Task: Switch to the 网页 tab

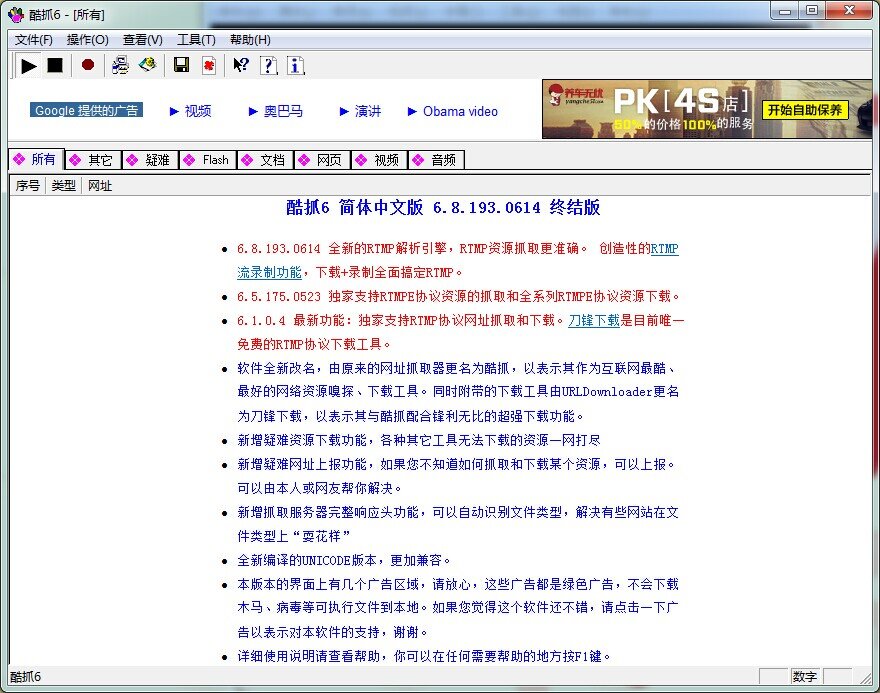Action: tap(323, 160)
